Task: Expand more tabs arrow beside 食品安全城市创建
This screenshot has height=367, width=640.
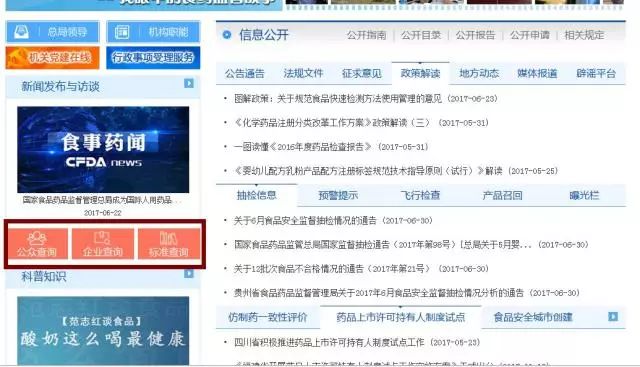Action: [x=613, y=316]
